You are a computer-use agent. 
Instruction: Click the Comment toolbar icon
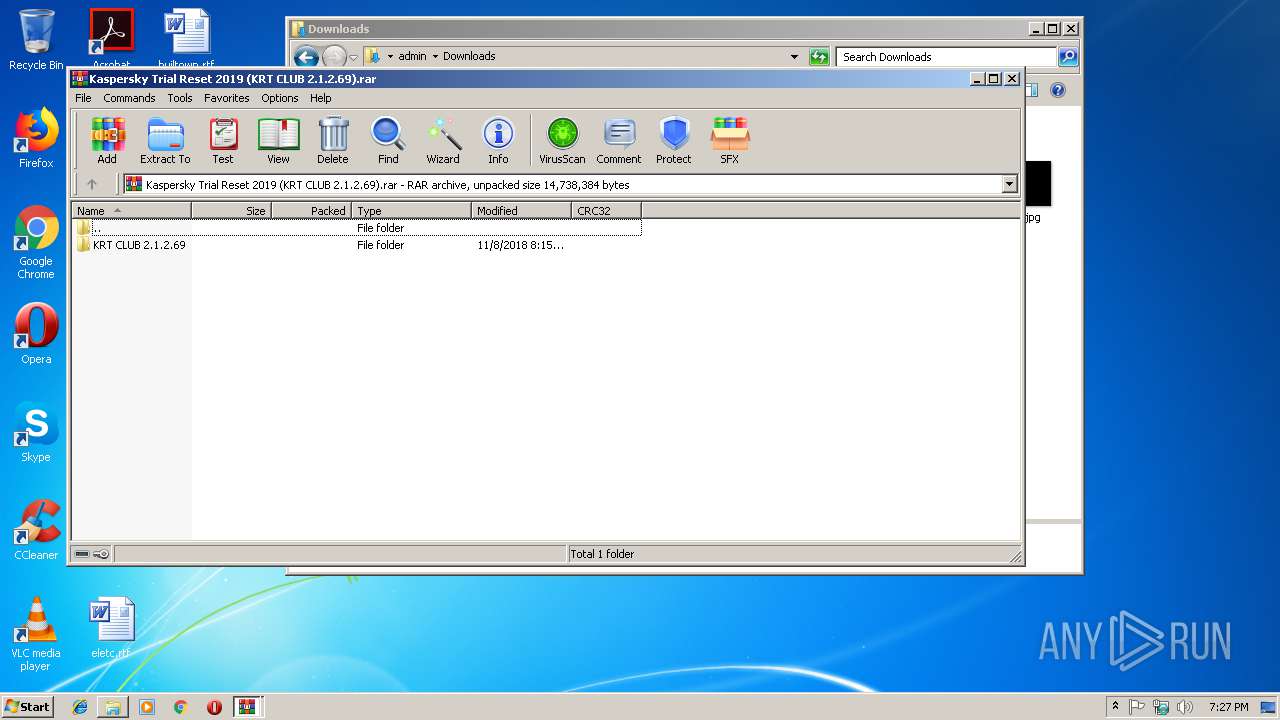619,140
